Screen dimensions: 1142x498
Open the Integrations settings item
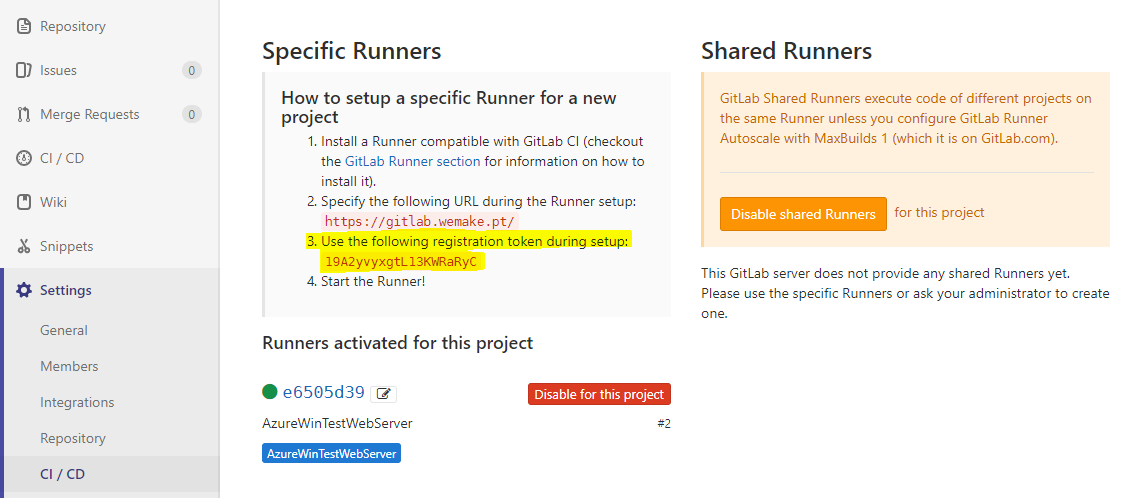[x=77, y=403]
